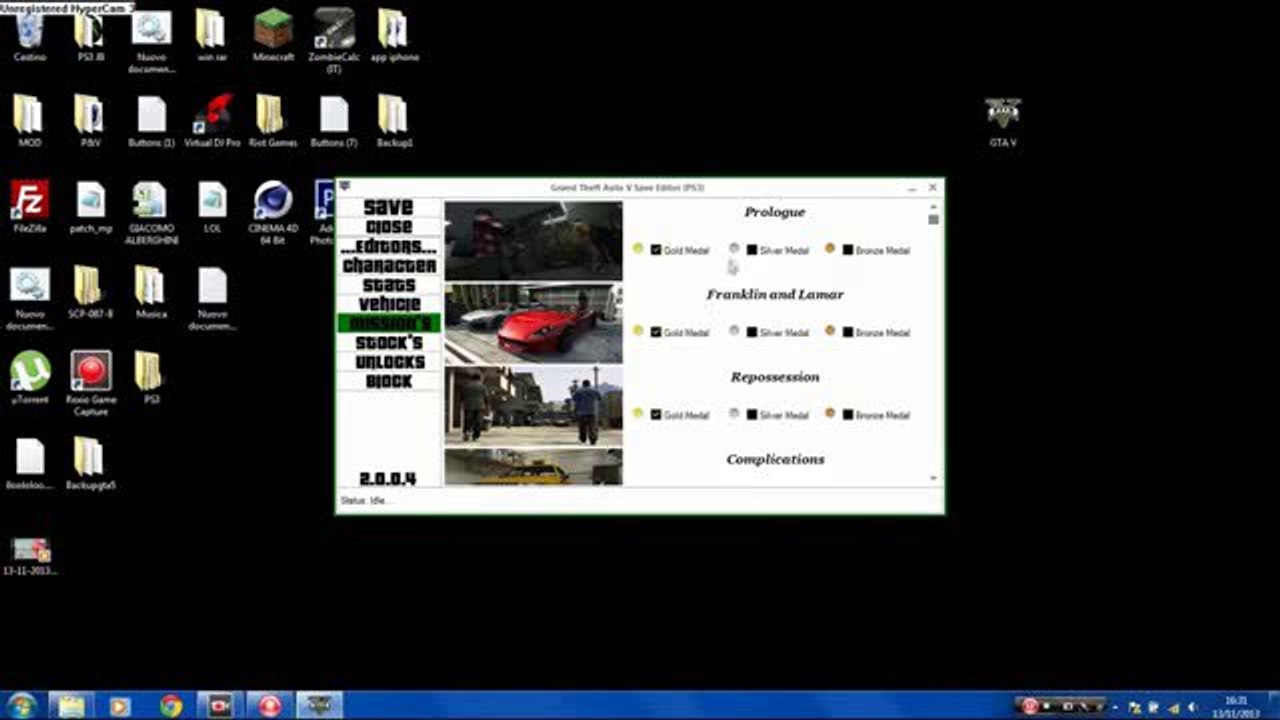Image resolution: width=1280 pixels, height=720 pixels.
Task: Toggle the Repossession Bronze Medal checkbox
Action: (x=848, y=415)
